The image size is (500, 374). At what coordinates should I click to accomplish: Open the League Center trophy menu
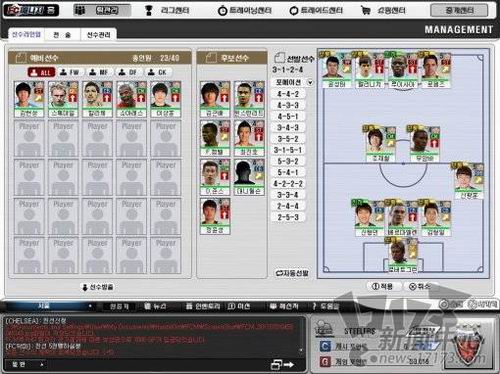pyautogui.click(x=167, y=11)
